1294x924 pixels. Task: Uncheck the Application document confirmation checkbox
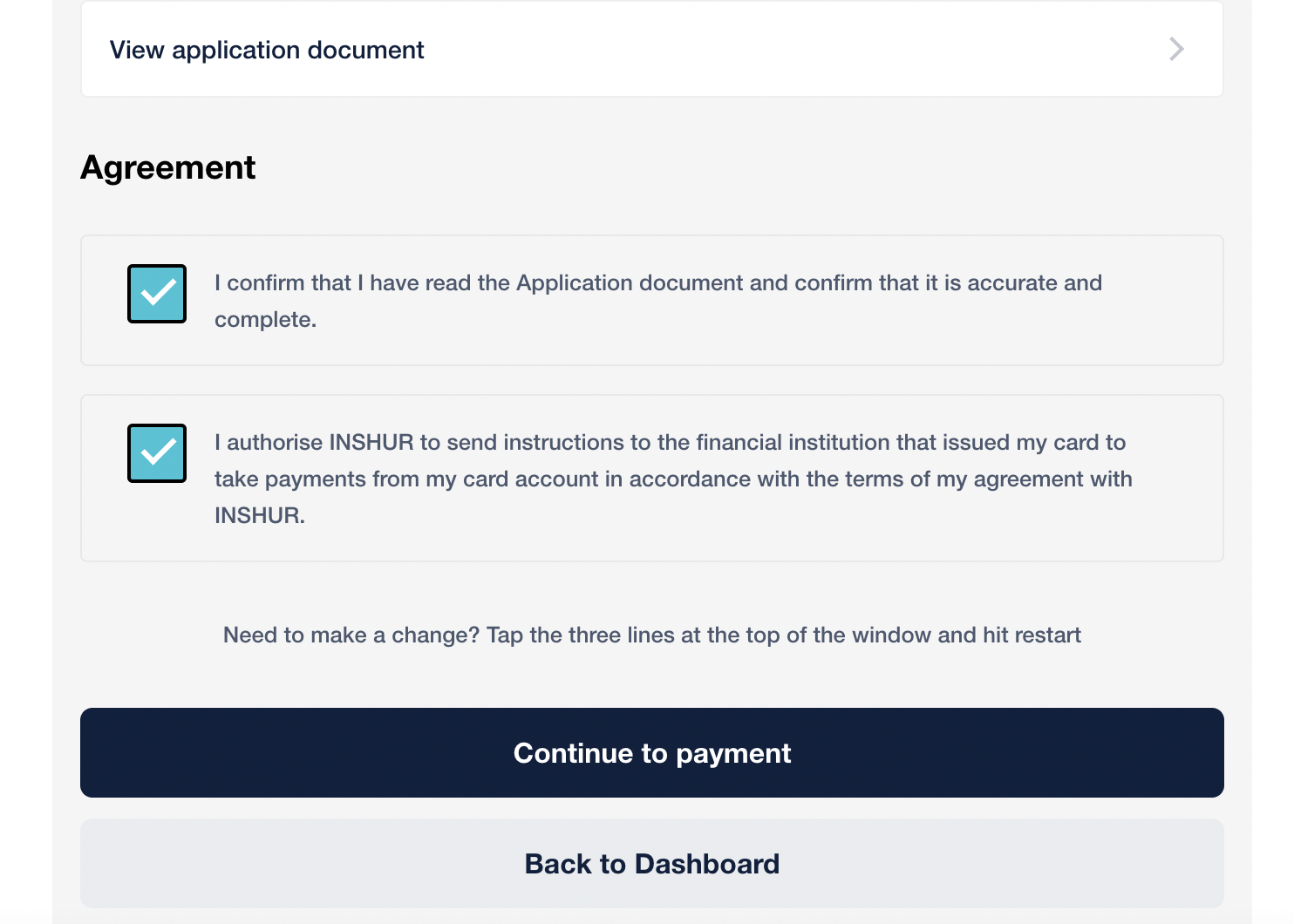pyautogui.click(x=157, y=294)
